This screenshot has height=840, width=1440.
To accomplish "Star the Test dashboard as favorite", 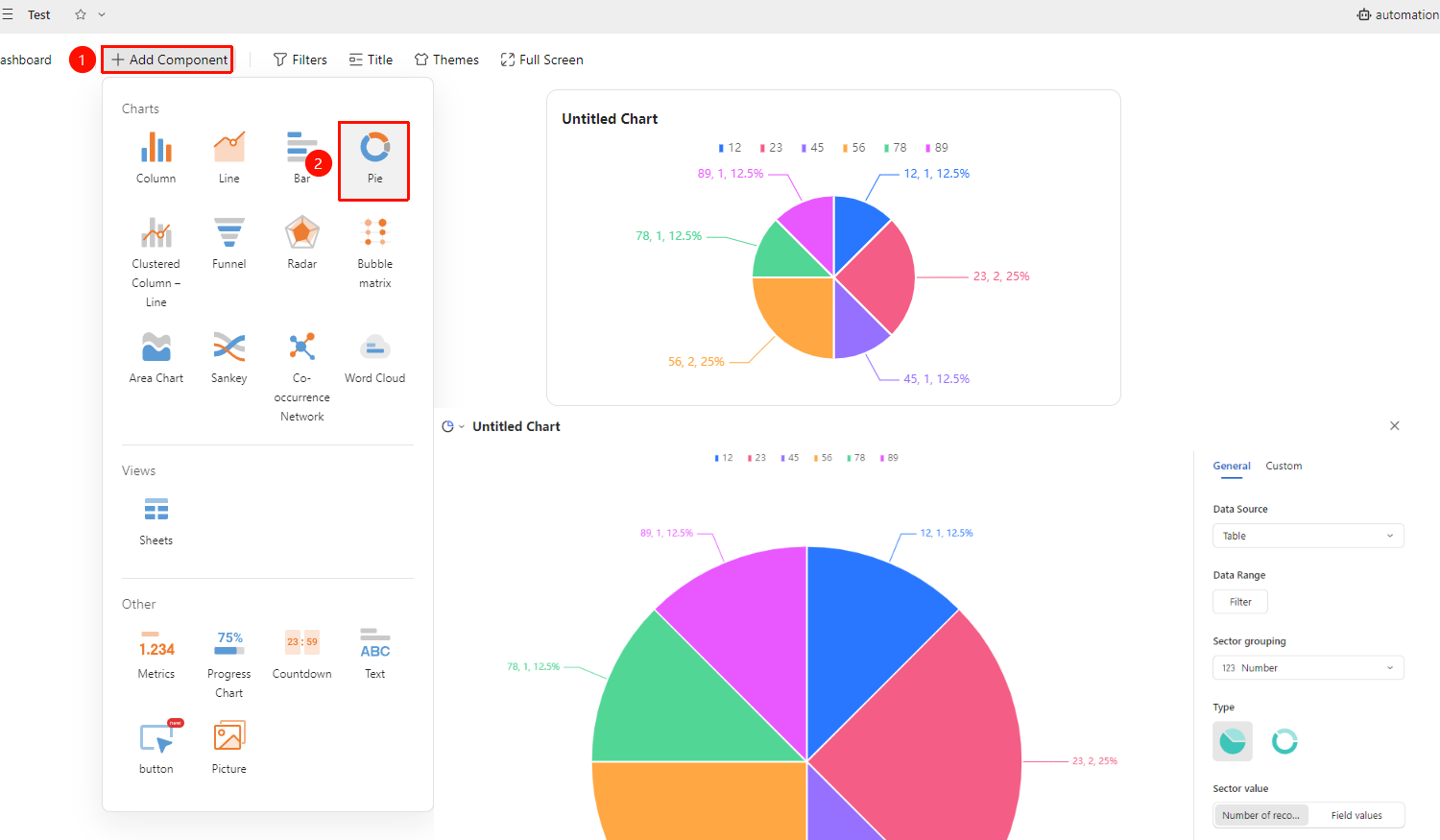I will click(81, 14).
